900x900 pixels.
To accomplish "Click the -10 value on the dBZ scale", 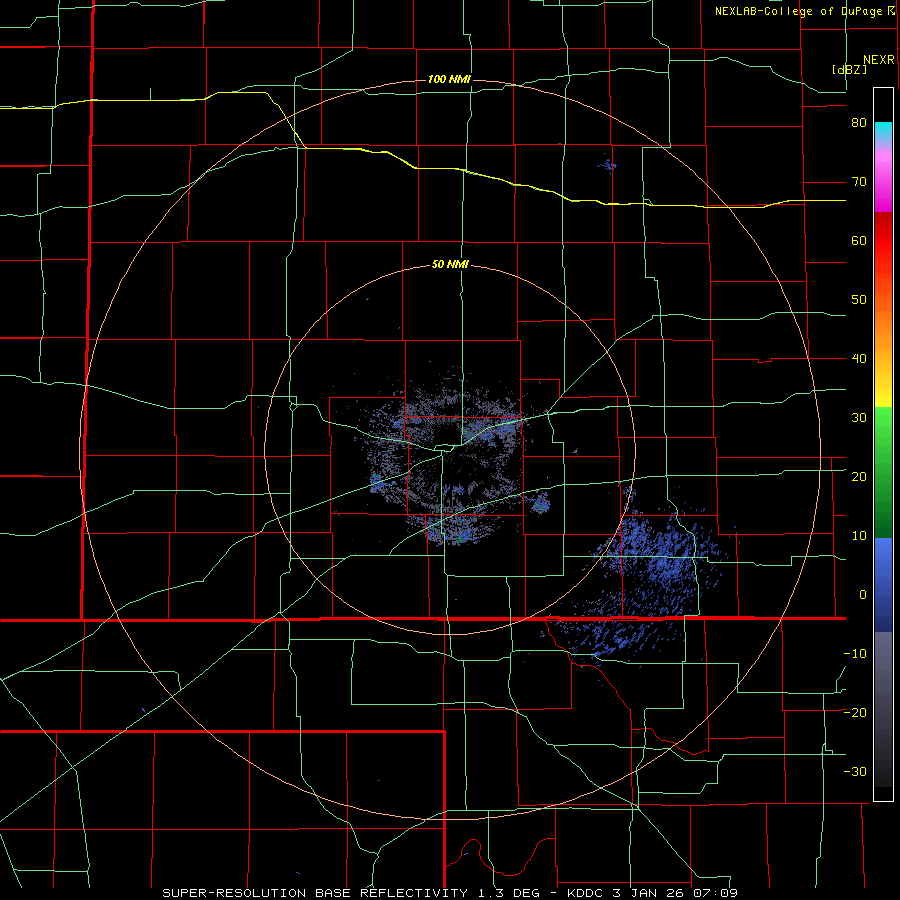I will pyautogui.click(x=855, y=654).
